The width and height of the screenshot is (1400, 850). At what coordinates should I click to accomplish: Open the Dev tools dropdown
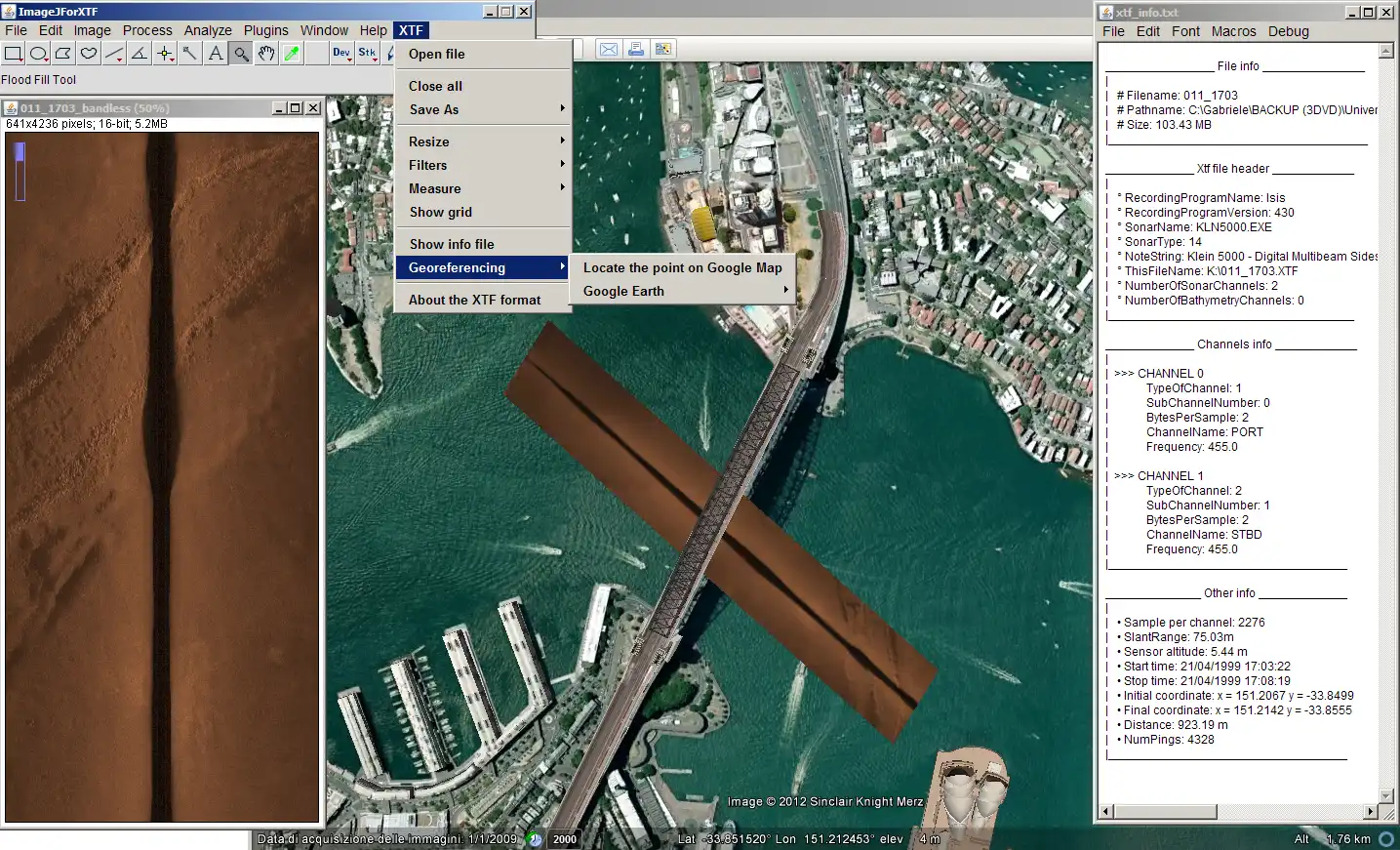pyautogui.click(x=341, y=54)
